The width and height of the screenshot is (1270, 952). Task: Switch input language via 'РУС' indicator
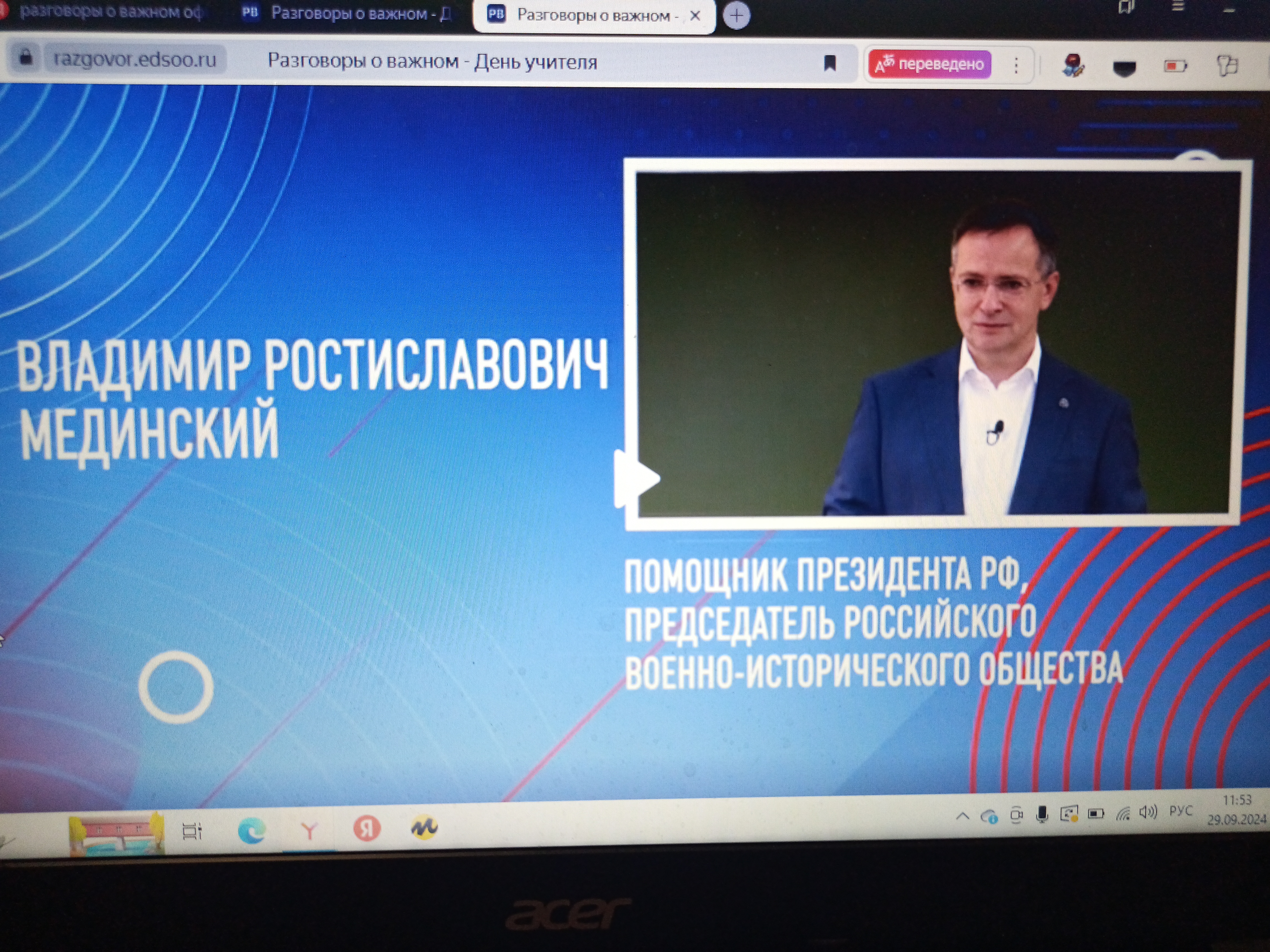1181,811
